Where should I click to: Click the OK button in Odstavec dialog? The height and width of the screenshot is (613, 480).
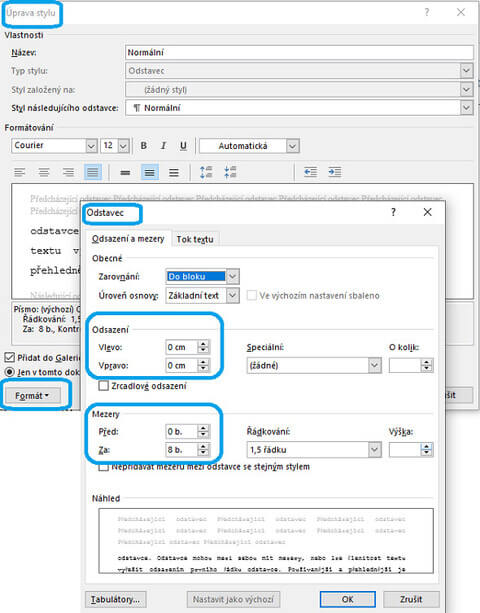[347, 599]
